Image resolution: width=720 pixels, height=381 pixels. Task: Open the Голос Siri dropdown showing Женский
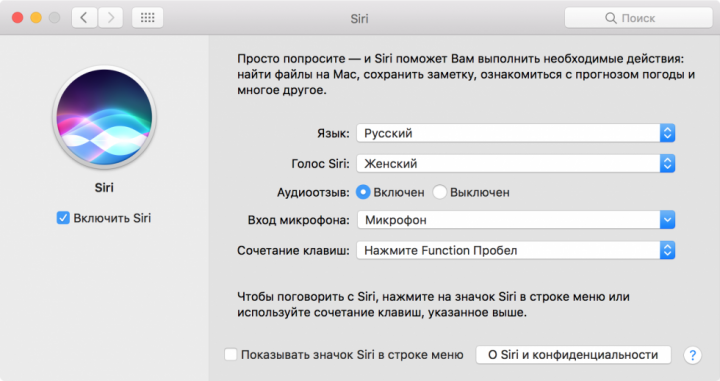click(x=516, y=163)
